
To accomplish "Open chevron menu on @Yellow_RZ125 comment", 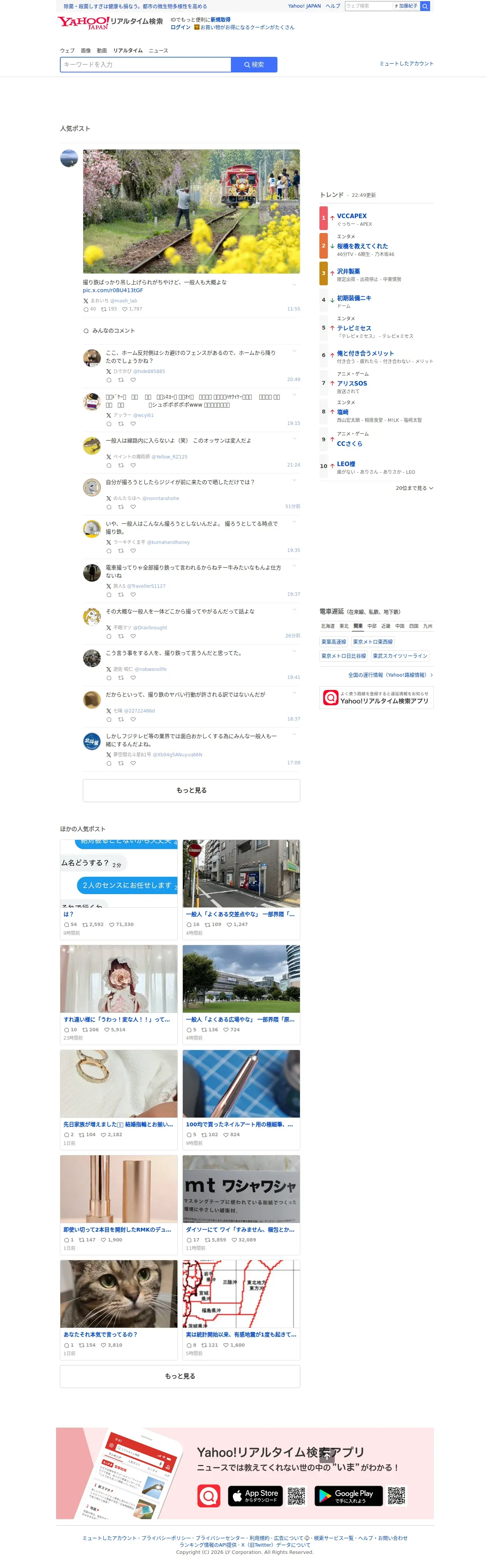I will [295, 439].
